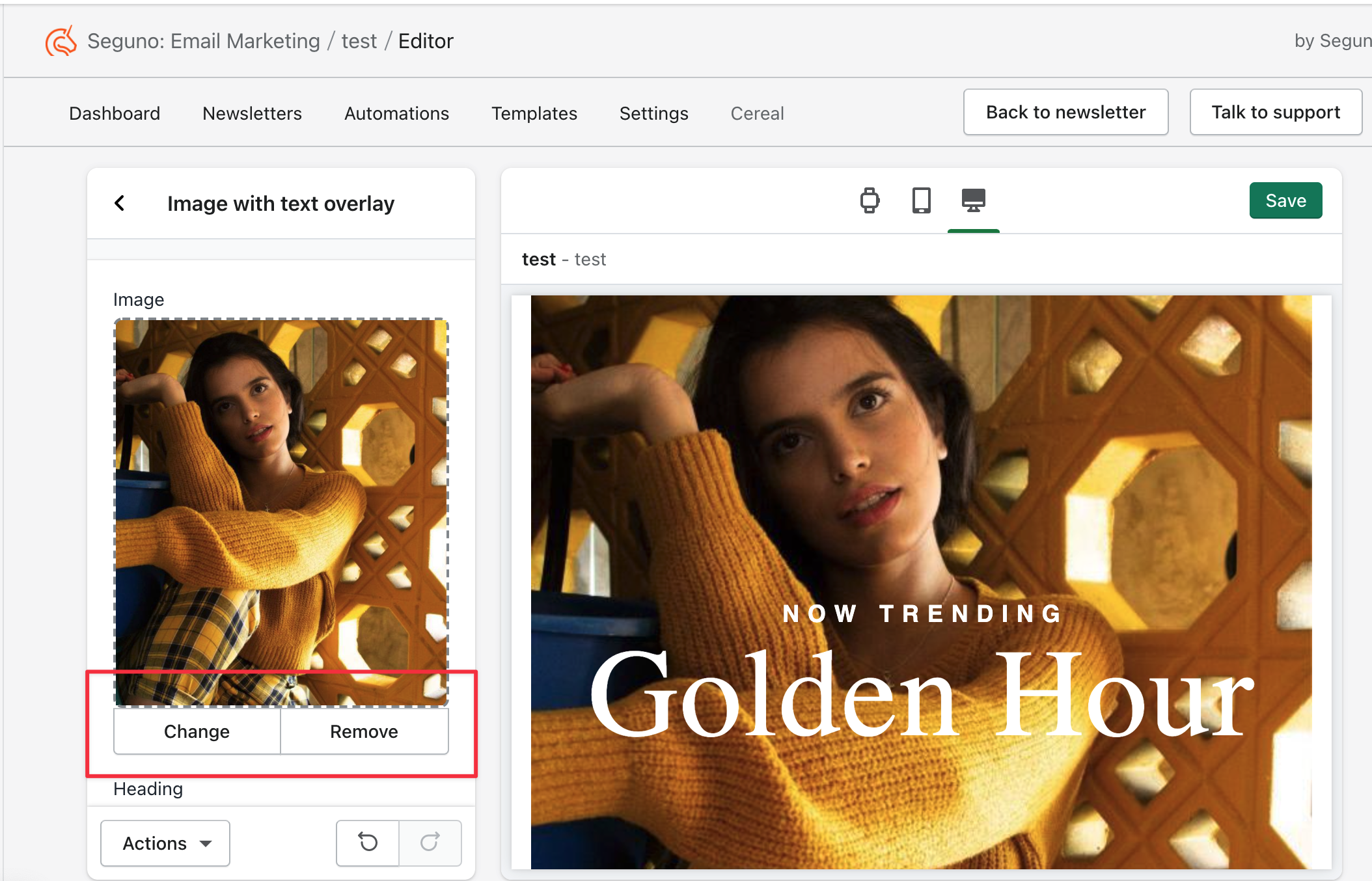Open the Actions dropdown

pyautogui.click(x=165, y=843)
